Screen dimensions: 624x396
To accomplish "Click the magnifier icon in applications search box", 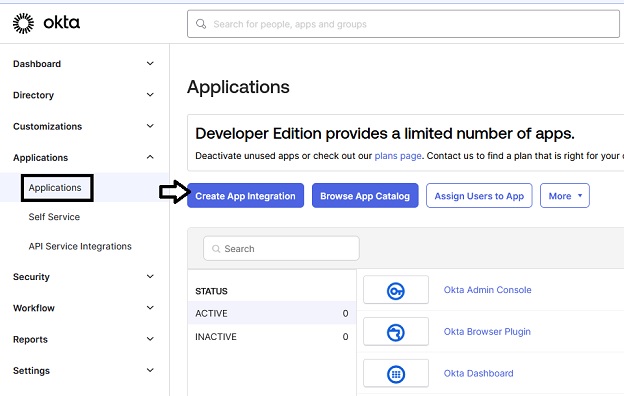I will (216, 249).
